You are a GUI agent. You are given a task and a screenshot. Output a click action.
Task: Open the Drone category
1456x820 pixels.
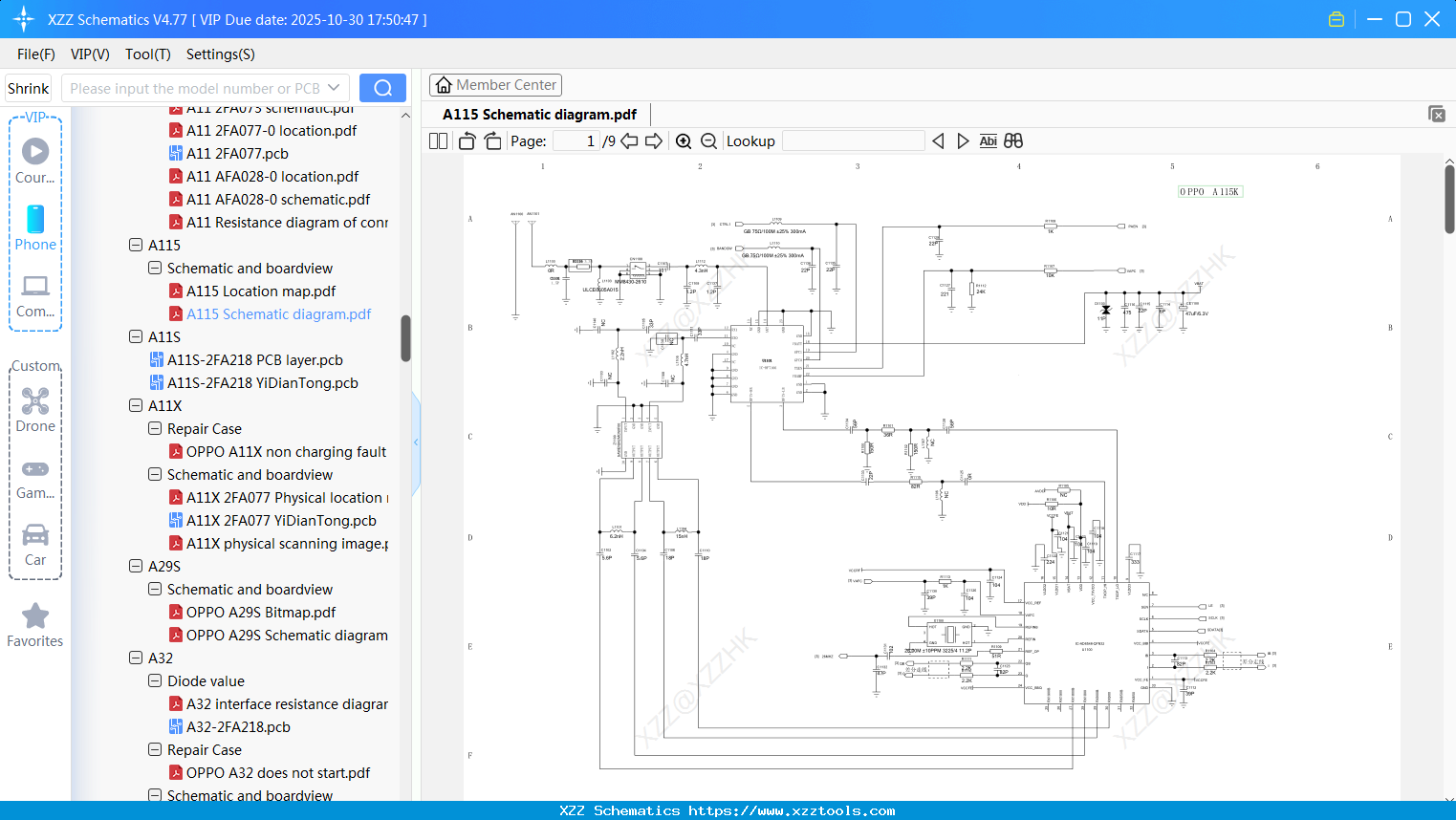[x=35, y=410]
